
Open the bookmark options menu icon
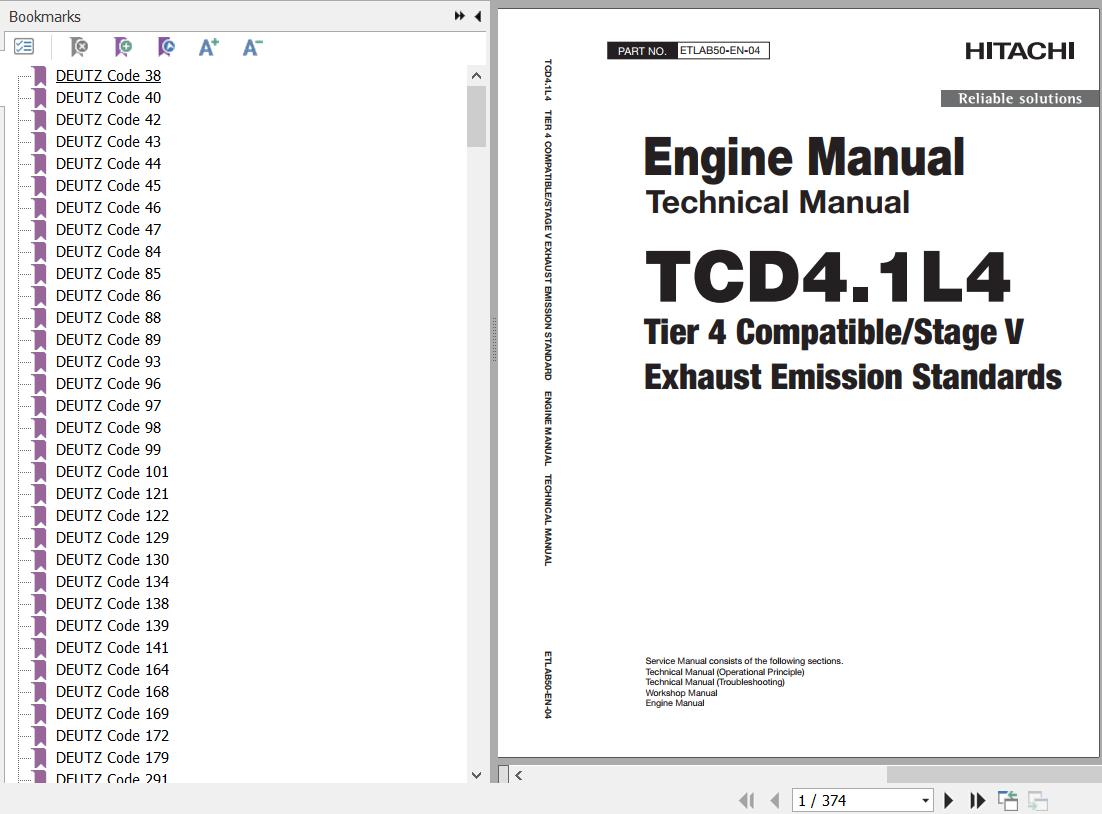[x=24, y=47]
